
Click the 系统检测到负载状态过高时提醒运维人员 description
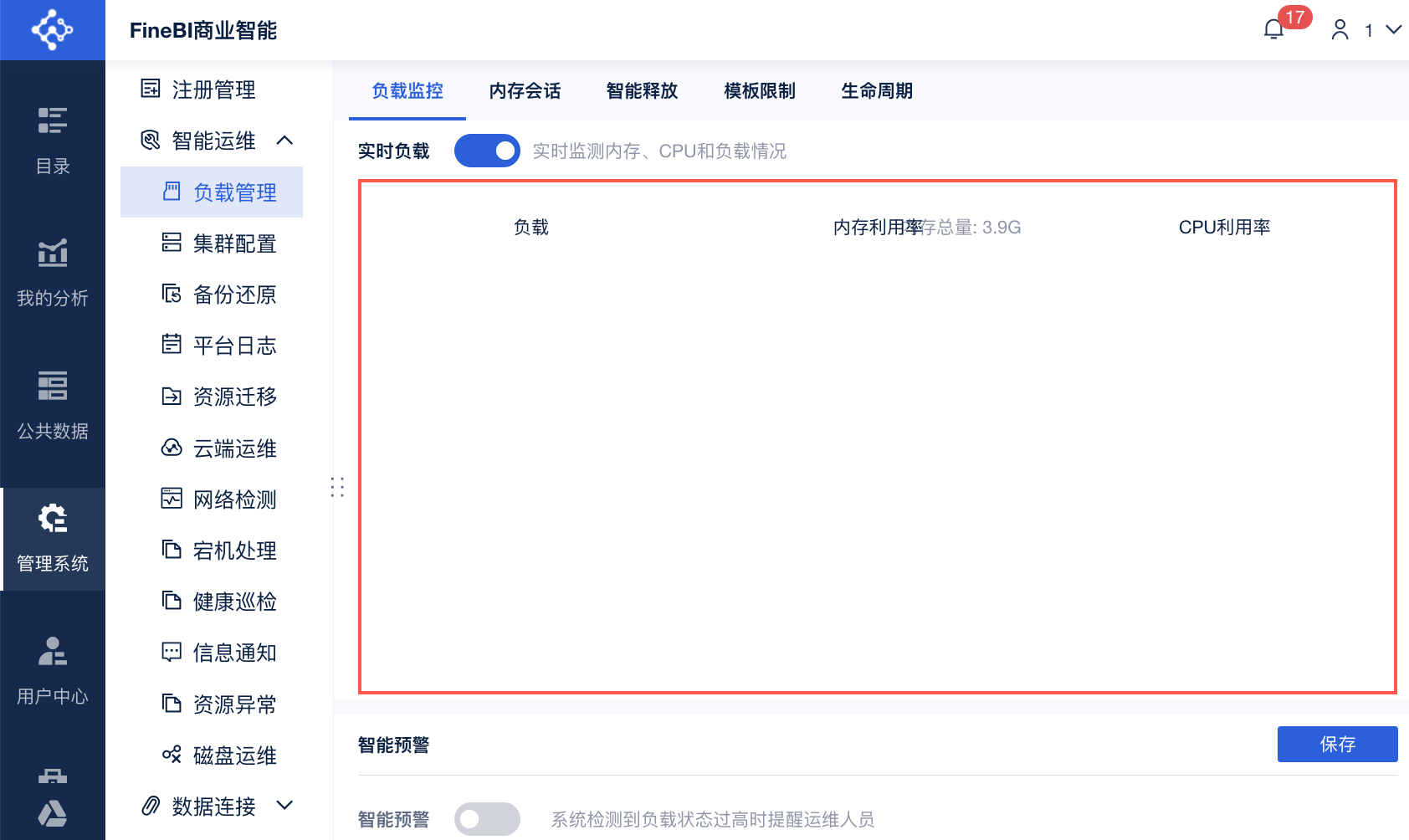click(712, 819)
